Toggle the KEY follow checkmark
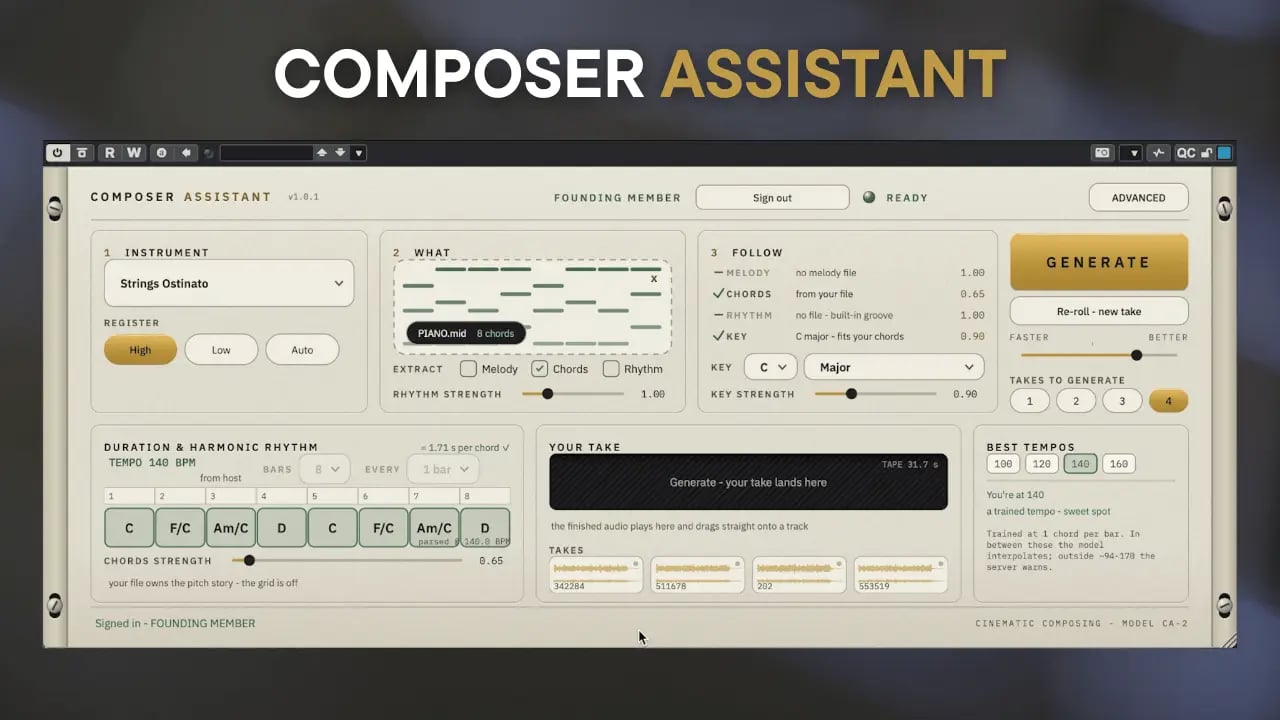The height and width of the screenshot is (720, 1280). point(719,336)
